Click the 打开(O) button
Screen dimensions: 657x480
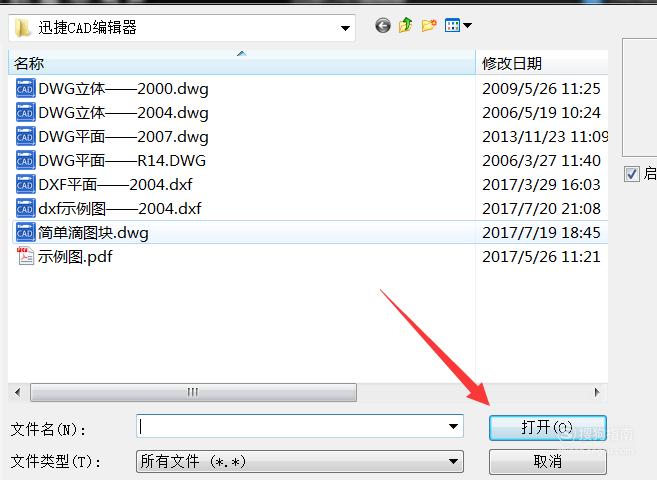point(547,428)
